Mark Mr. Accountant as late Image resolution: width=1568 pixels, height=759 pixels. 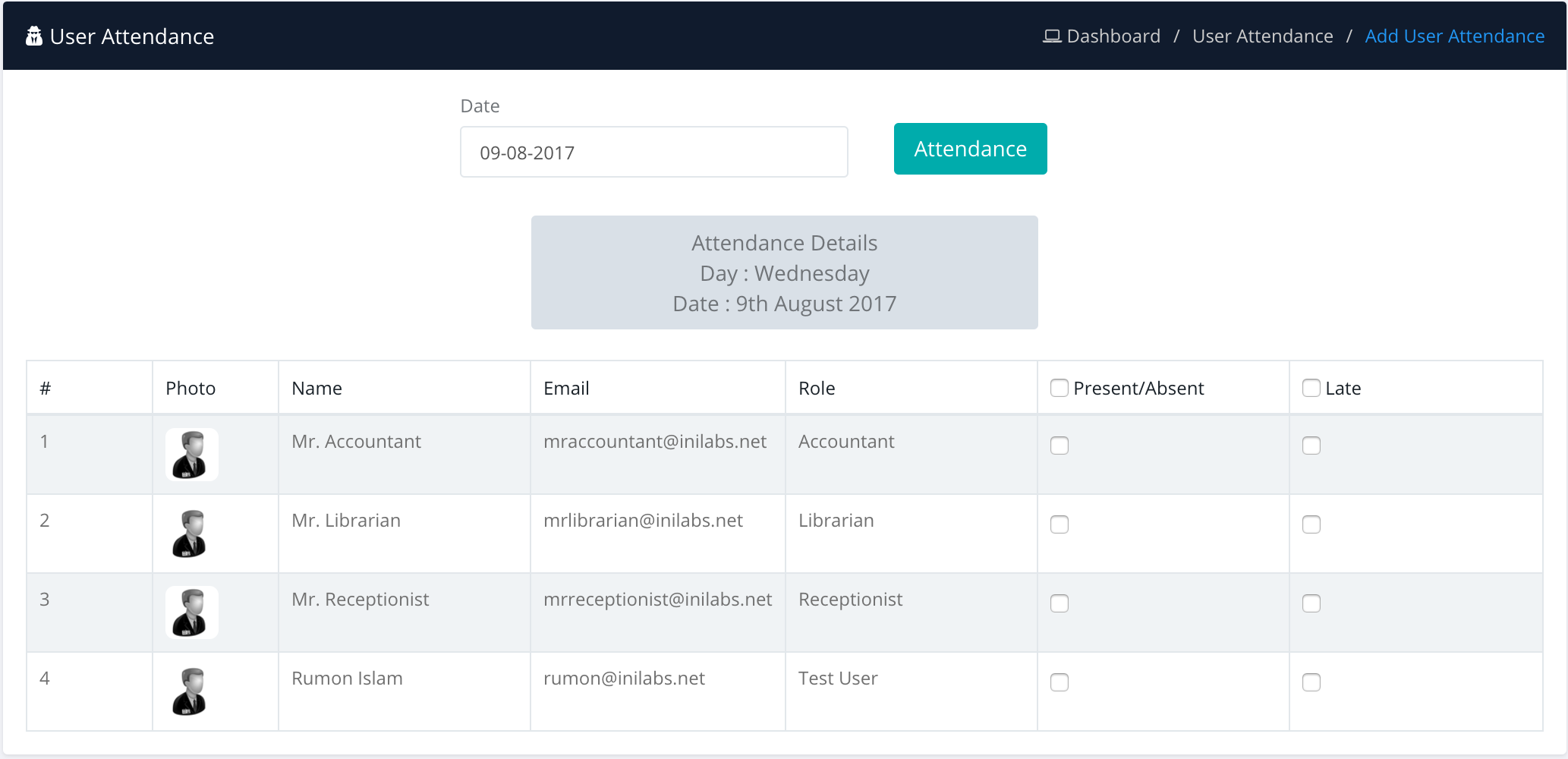click(1311, 446)
